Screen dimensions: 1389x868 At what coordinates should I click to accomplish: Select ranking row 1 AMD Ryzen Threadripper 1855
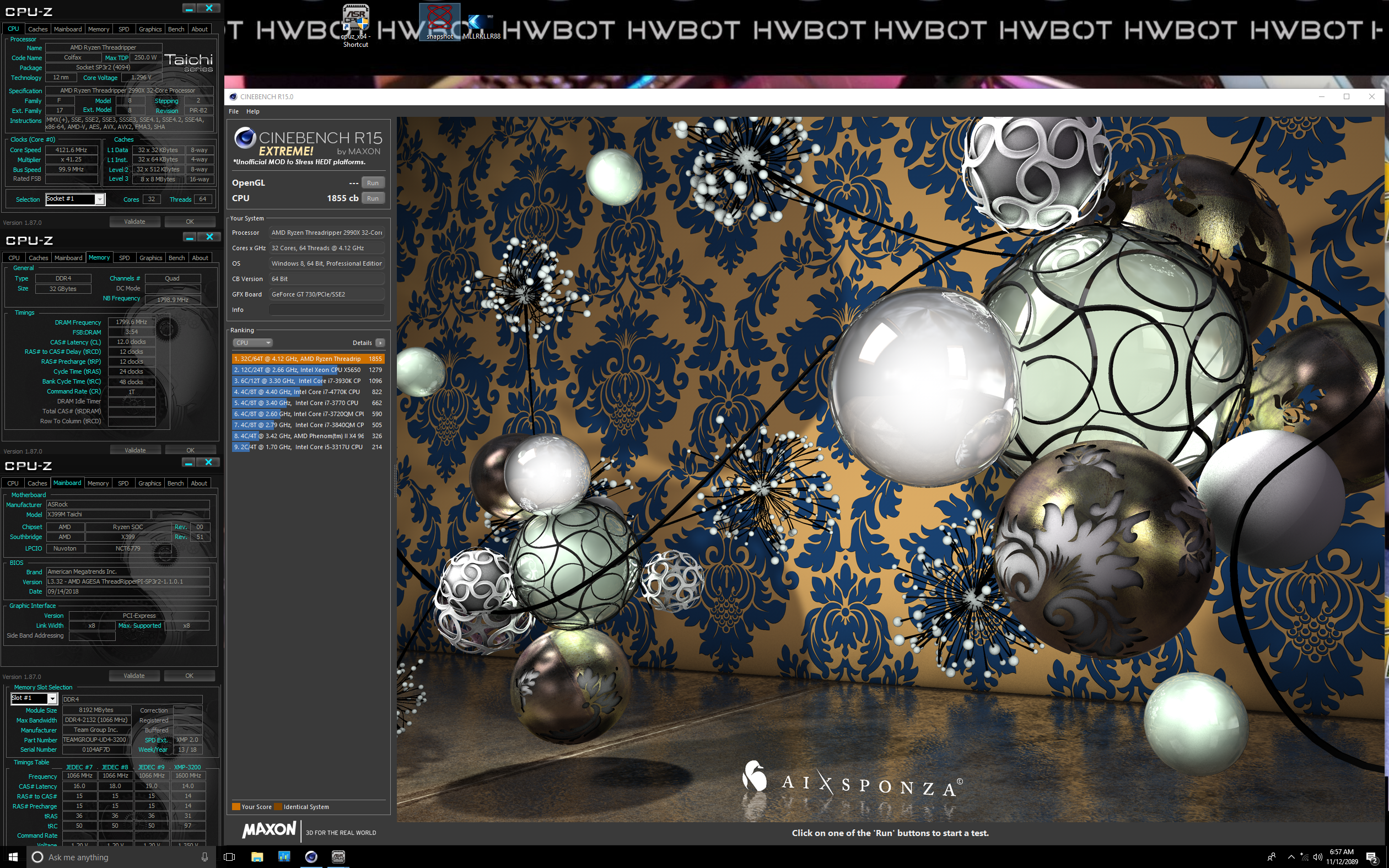tap(308, 359)
